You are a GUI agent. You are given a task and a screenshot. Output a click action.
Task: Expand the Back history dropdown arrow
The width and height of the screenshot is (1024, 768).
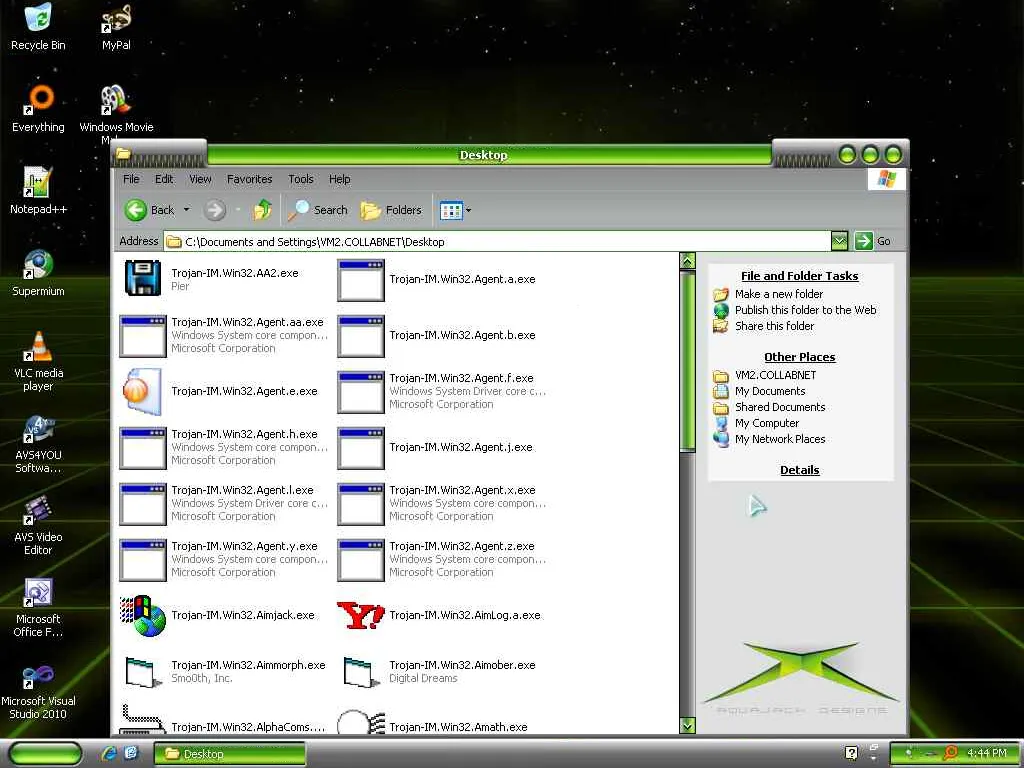click(x=186, y=210)
